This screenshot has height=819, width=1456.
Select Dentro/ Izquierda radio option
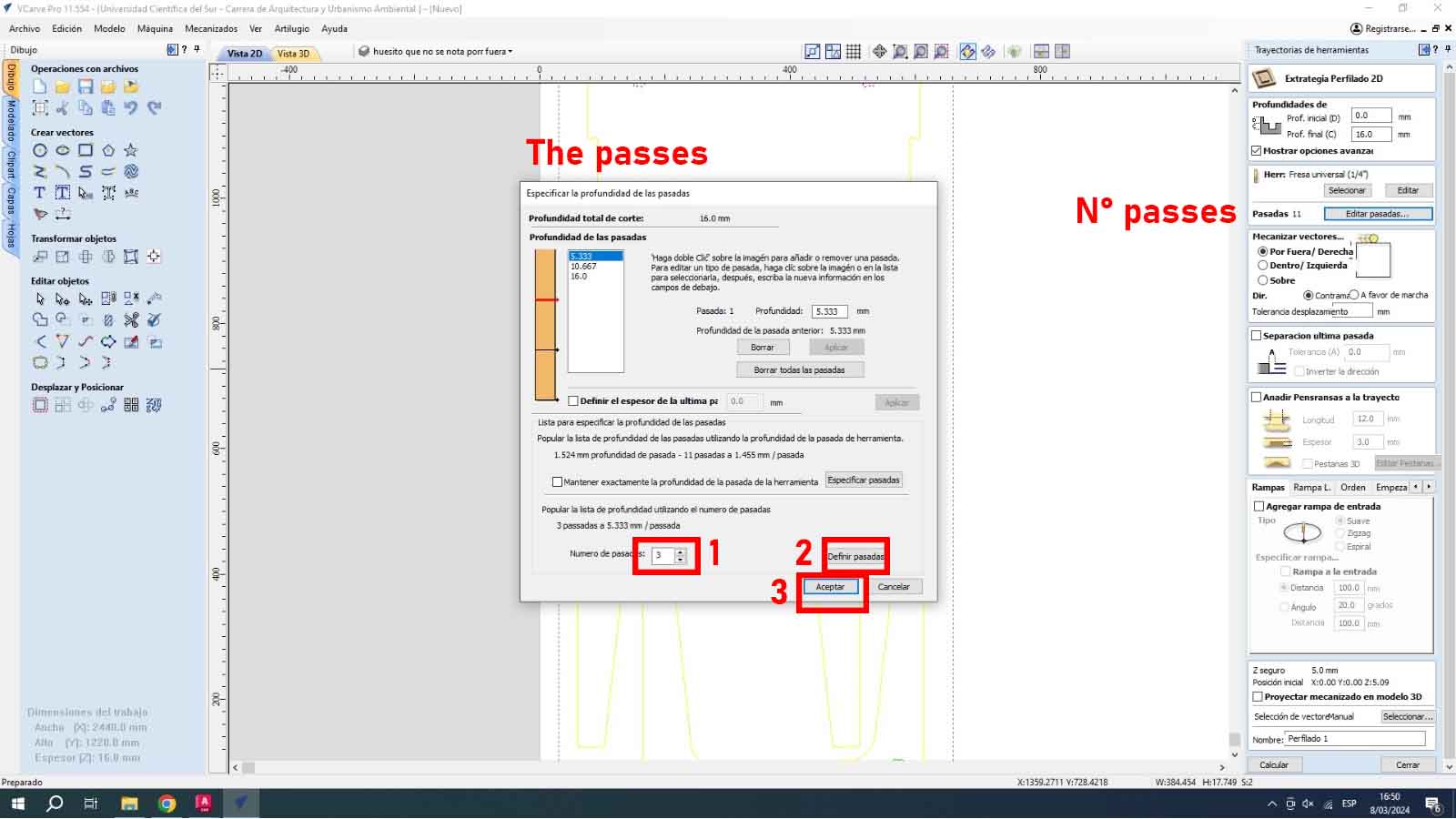click(x=1263, y=266)
